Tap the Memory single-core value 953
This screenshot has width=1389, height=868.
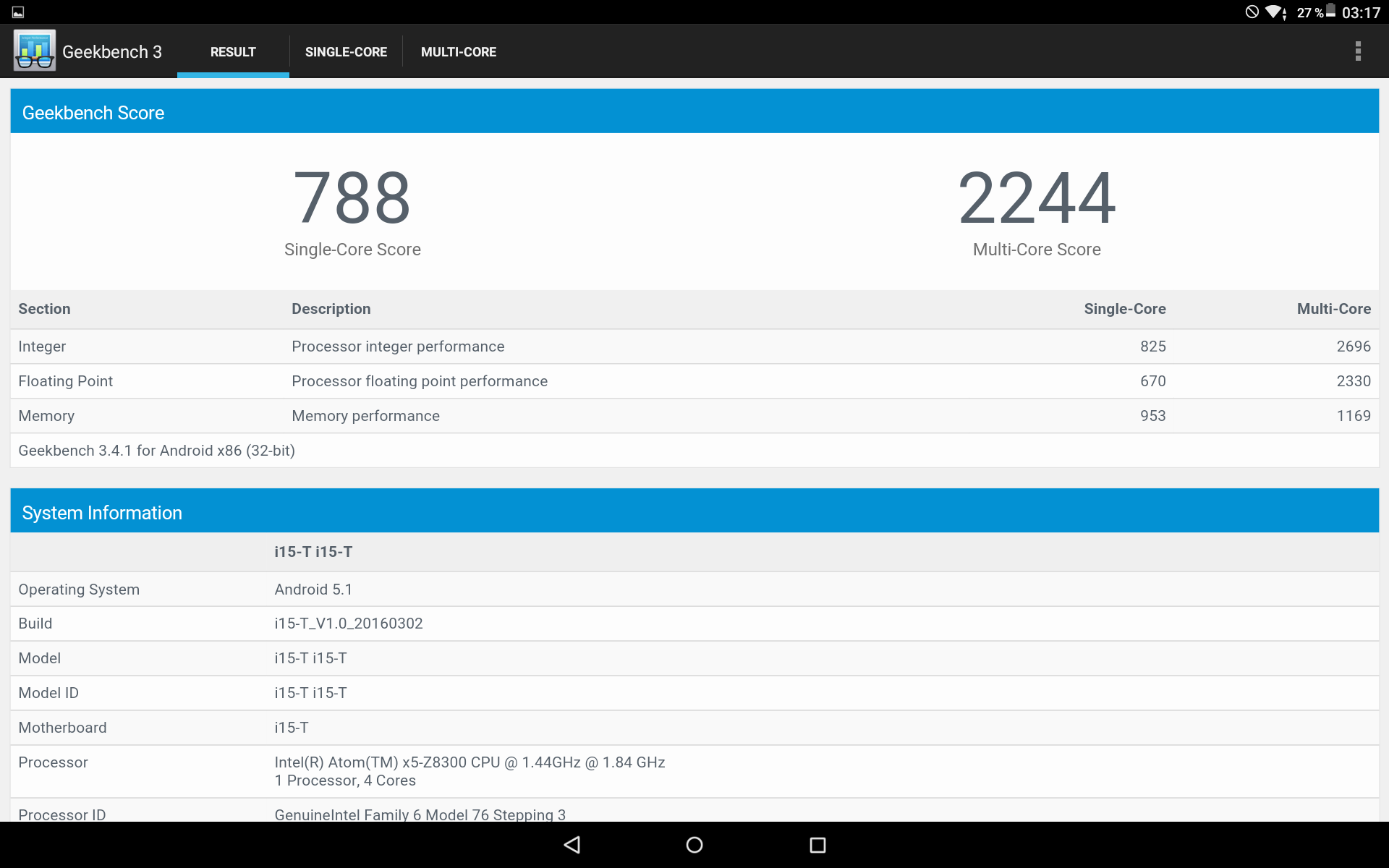pyautogui.click(x=1153, y=416)
